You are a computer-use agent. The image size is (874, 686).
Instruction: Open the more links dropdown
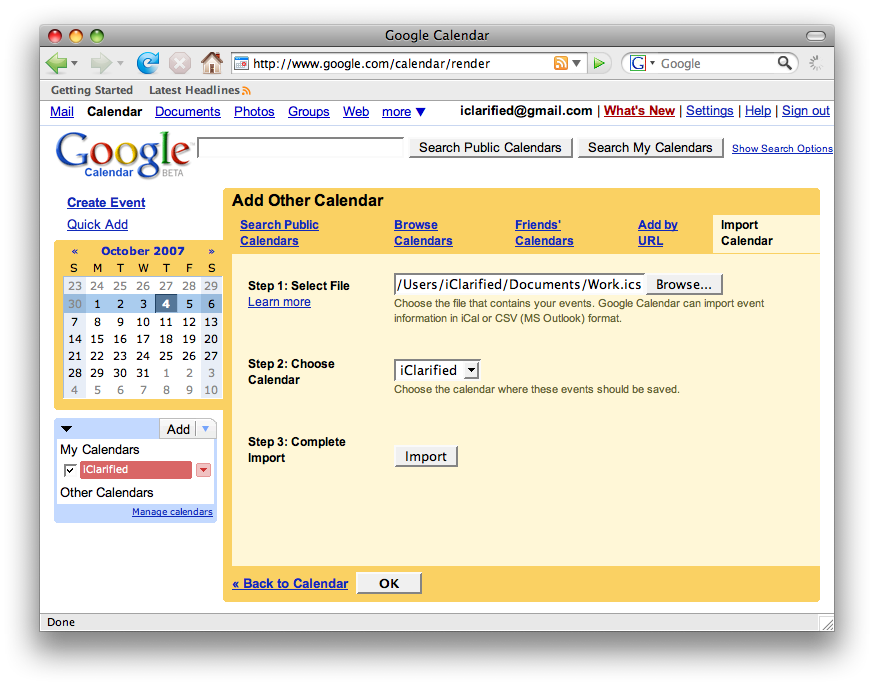point(404,112)
